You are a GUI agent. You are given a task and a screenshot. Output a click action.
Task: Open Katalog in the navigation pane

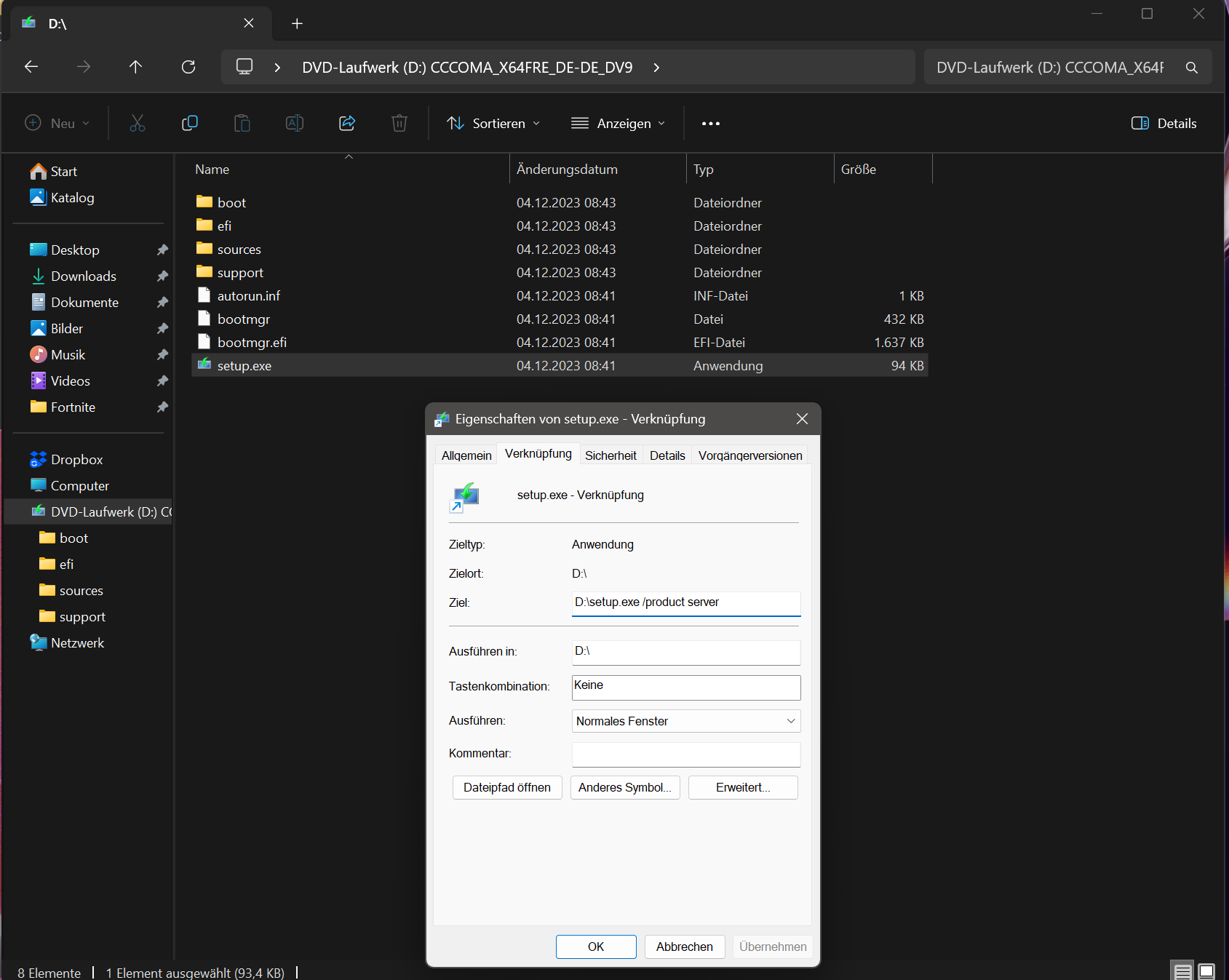[62, 198]
